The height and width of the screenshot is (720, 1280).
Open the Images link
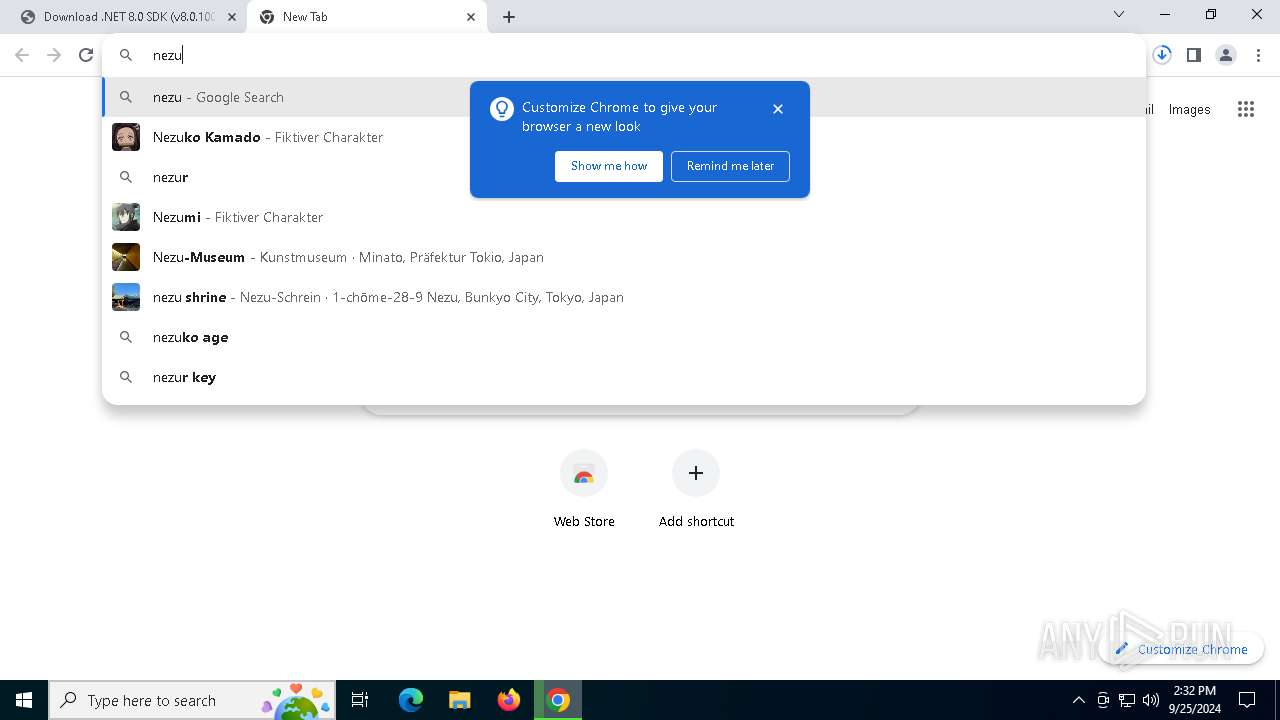pos(1189,109)
